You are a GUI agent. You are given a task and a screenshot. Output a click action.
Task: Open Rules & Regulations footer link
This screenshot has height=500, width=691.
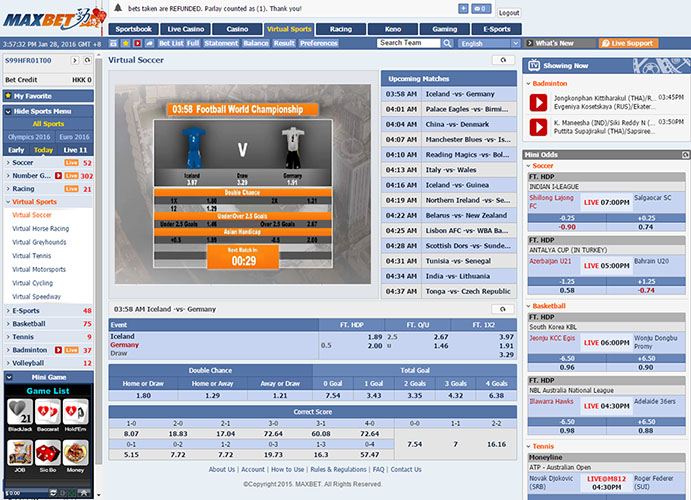[338, 470]
